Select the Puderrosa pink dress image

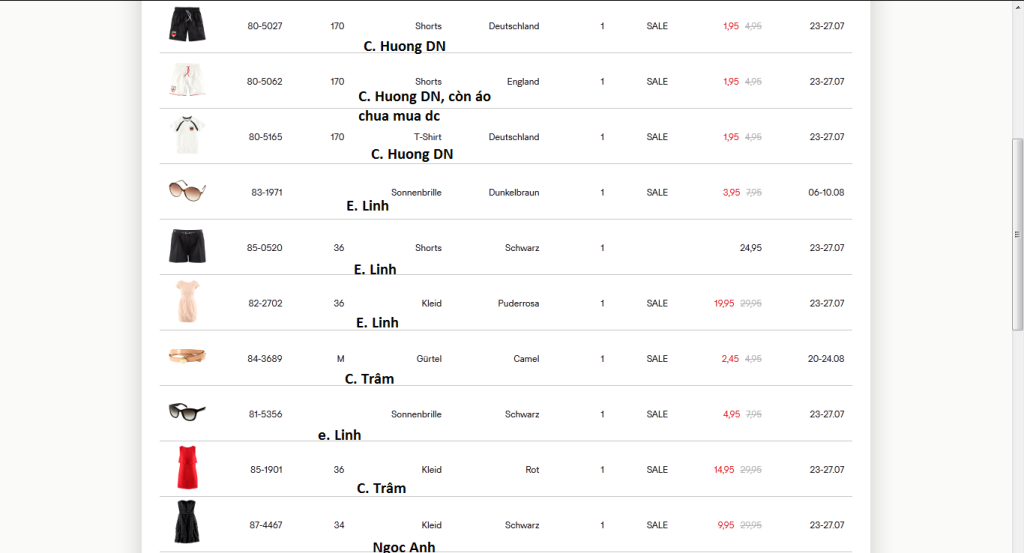click(x=187, y=302)
